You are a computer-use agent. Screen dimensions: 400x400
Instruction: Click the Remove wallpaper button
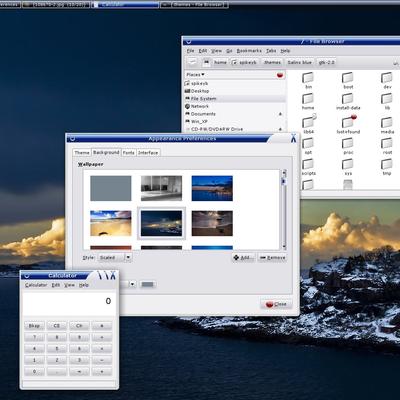(x=272, y=257)
